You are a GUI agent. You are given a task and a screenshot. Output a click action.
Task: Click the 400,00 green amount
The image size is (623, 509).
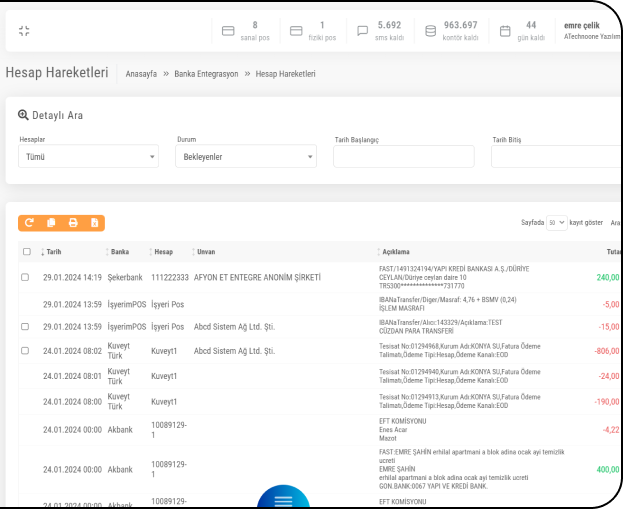(x=608, y=469)
